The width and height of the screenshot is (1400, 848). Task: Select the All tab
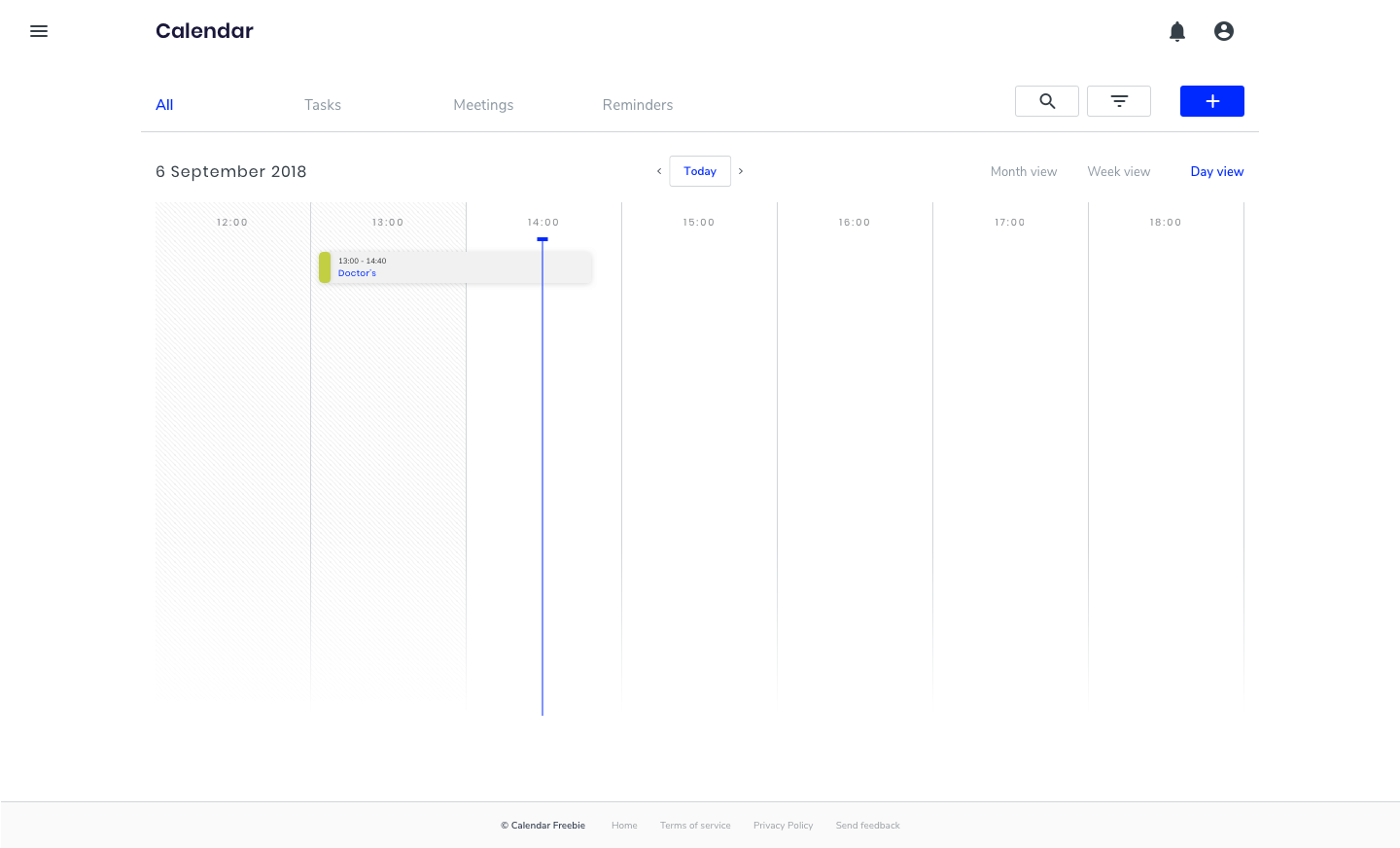pos(163,105)
